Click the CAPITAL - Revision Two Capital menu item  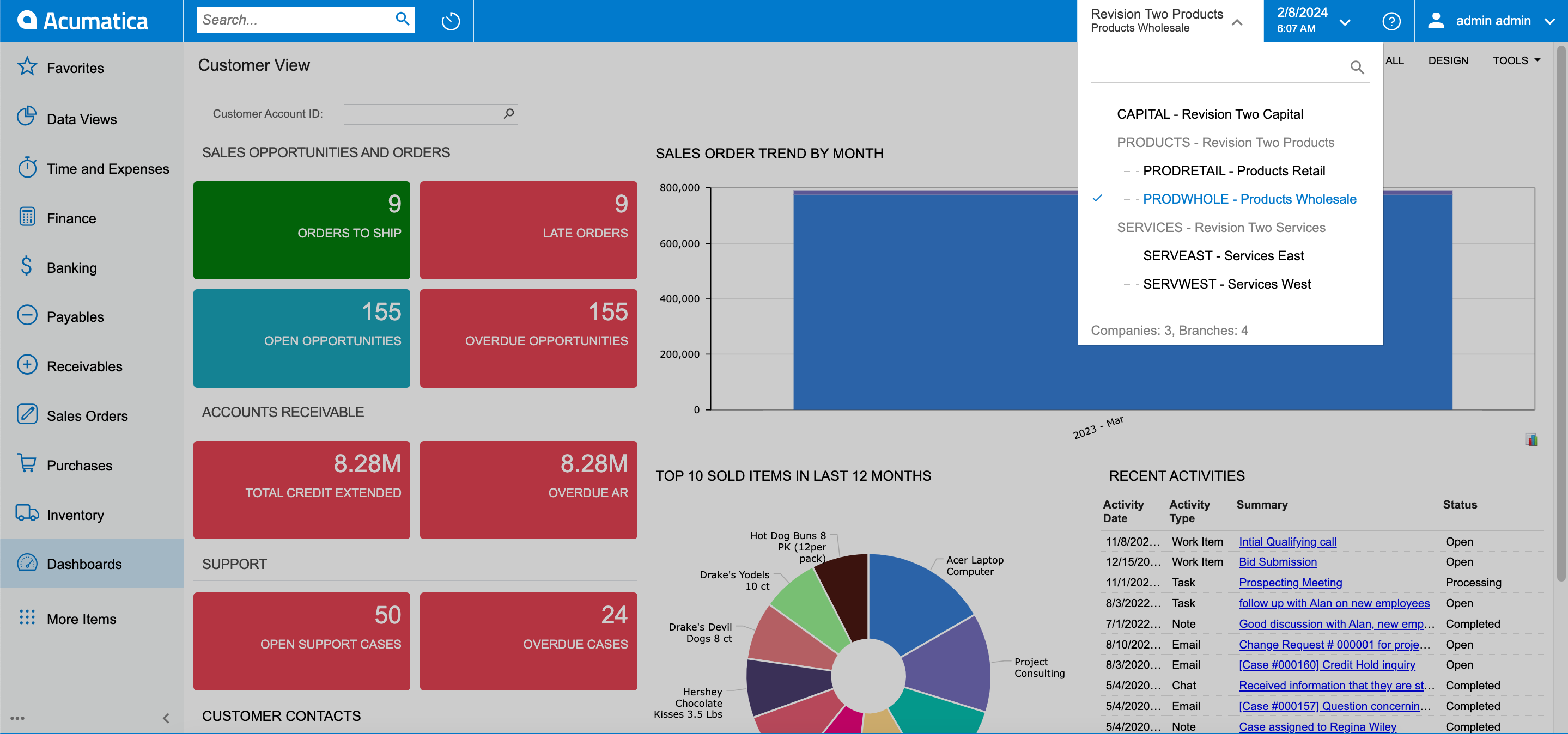tap(1210, 113)
